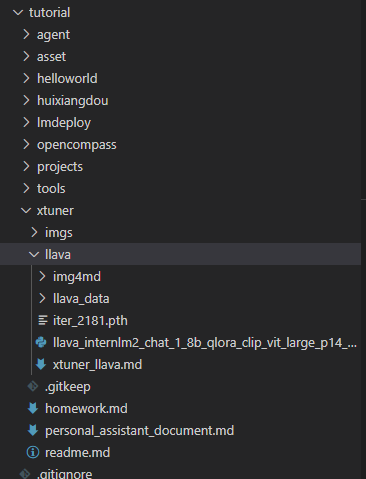Select the opencompass folder

(77, 145)
